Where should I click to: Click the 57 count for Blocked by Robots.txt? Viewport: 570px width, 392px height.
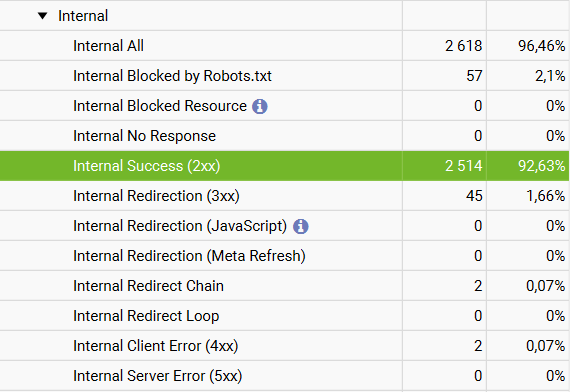point(474,76)
